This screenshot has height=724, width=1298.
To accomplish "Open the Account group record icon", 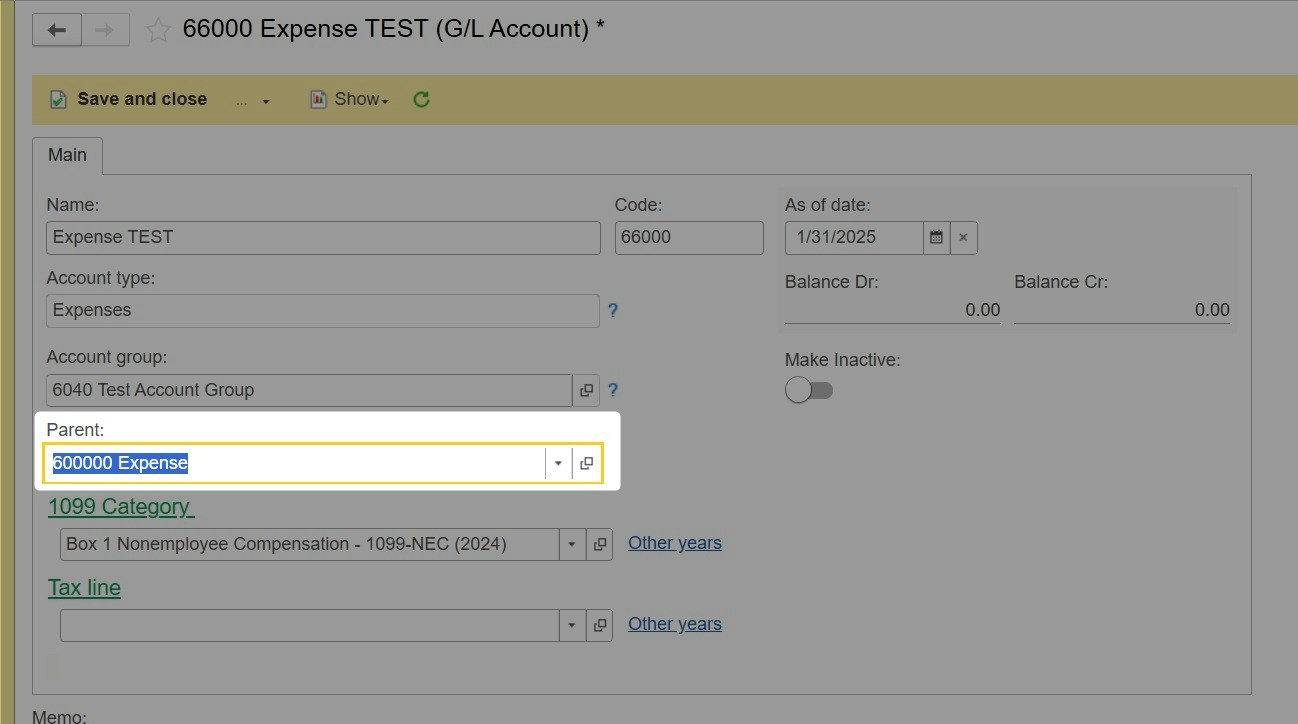I will coord(587,390).
